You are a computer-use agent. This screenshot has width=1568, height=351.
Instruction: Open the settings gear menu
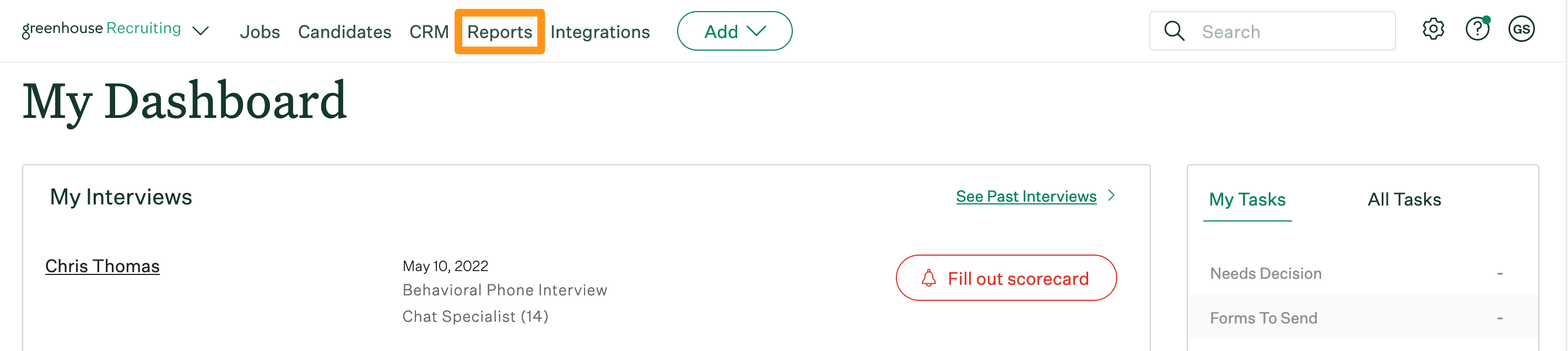pyautogui.click(x=1433, y=30)
